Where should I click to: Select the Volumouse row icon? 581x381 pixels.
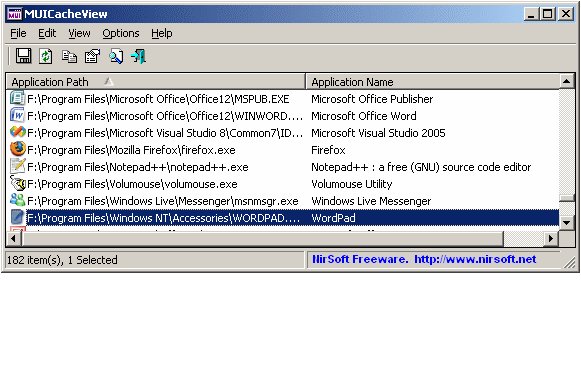(x=17, y=183)
